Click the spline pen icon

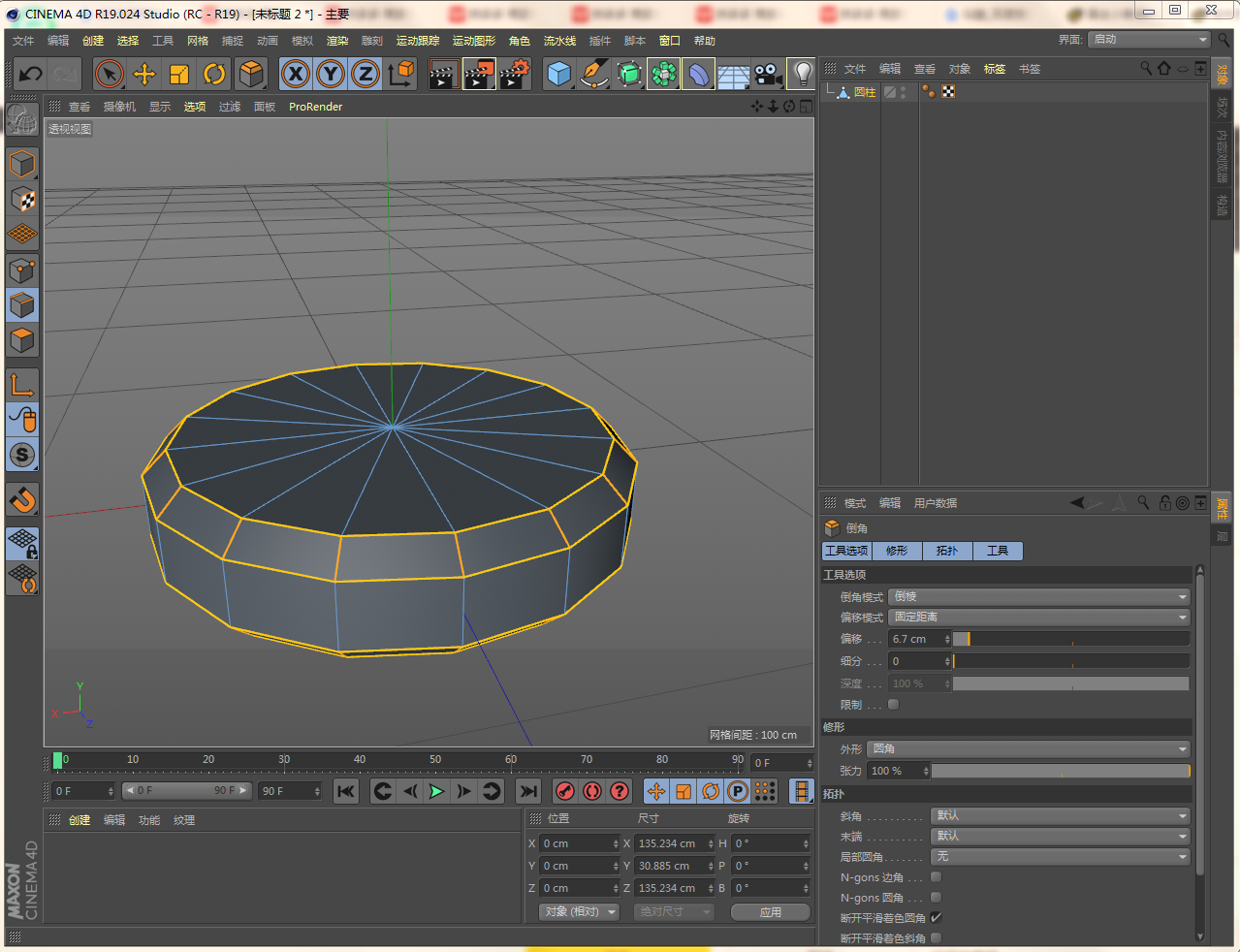(594, 74)
